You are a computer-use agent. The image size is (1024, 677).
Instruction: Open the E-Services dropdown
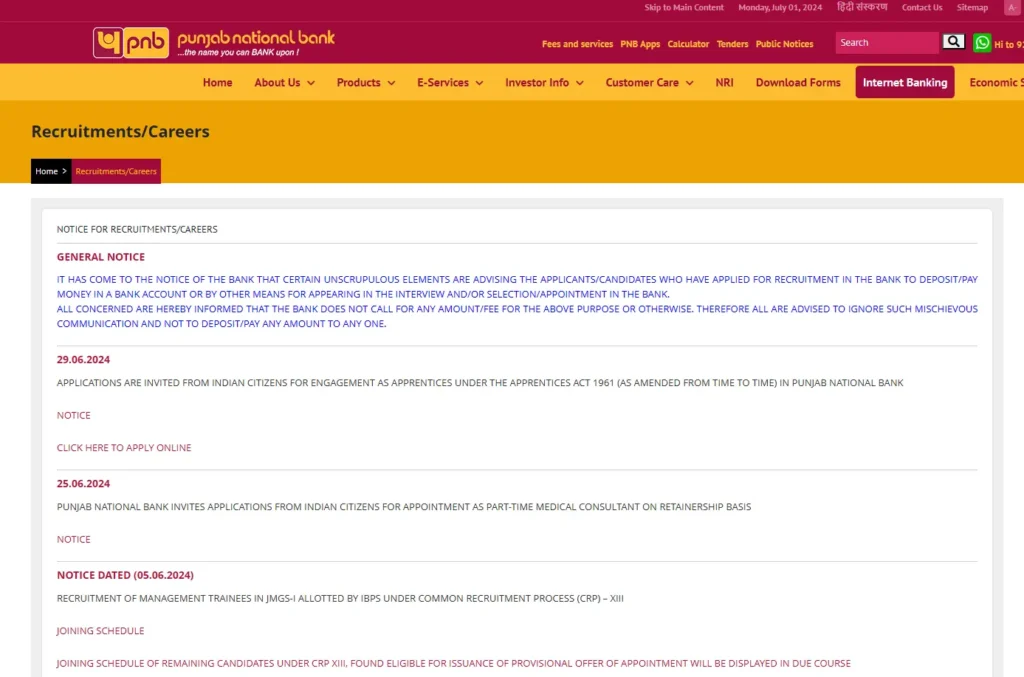click(x=450, y=82)
